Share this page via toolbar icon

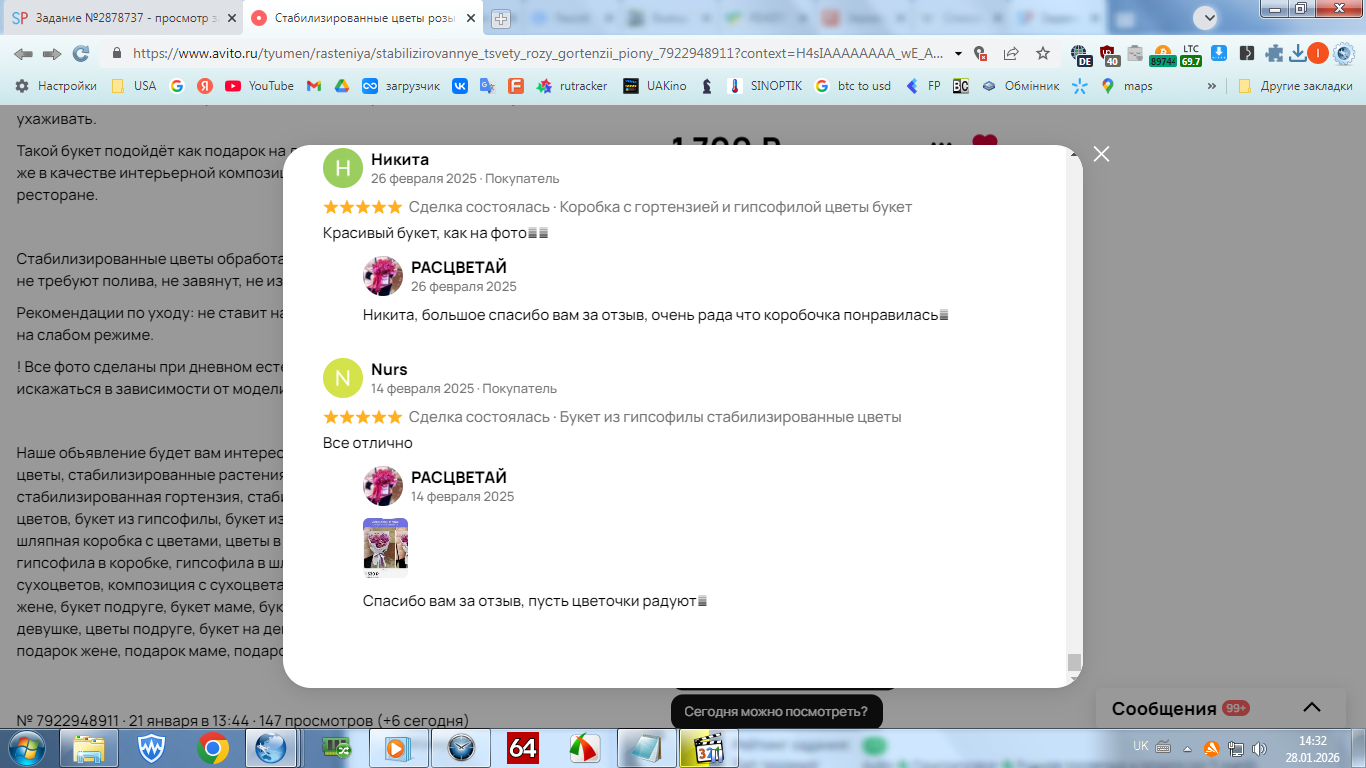pos(1011,54)
